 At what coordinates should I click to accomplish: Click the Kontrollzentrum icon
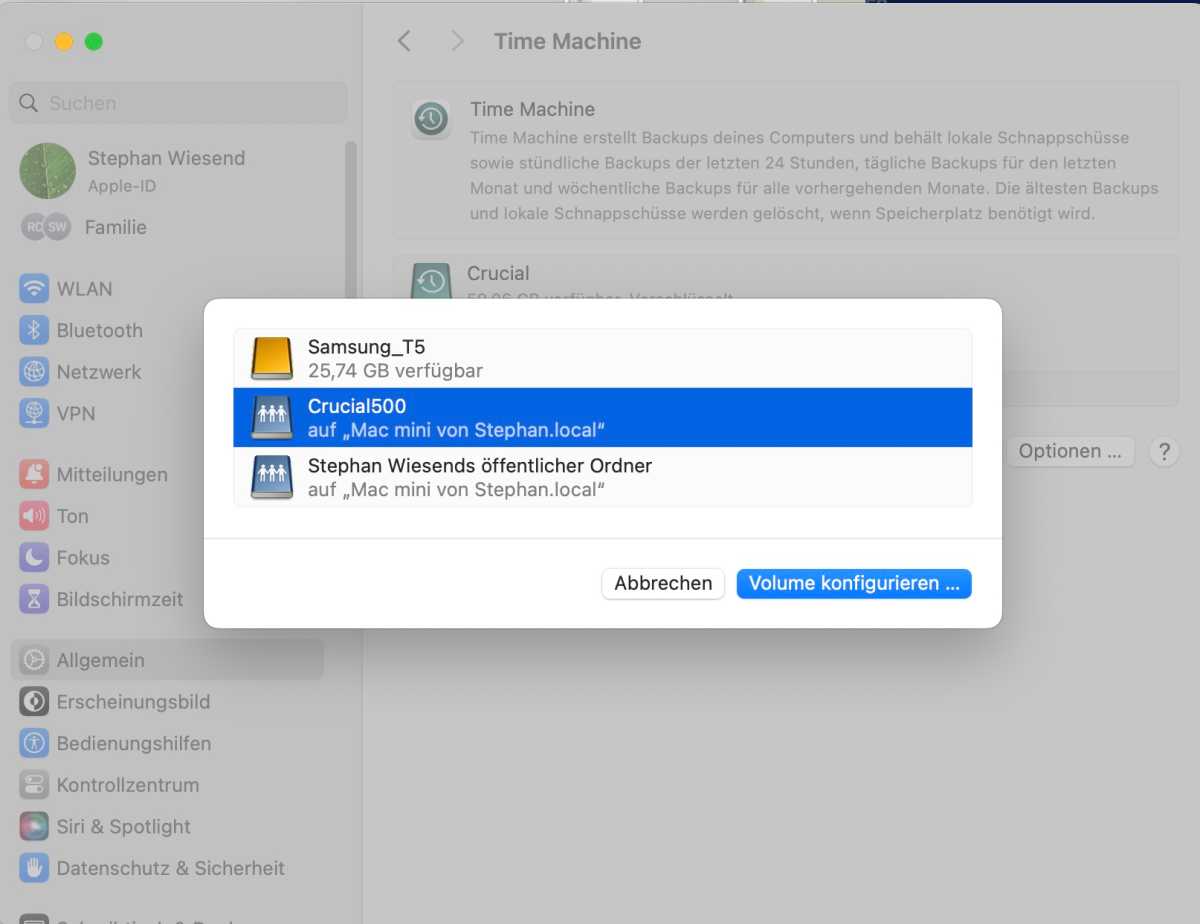35,785
